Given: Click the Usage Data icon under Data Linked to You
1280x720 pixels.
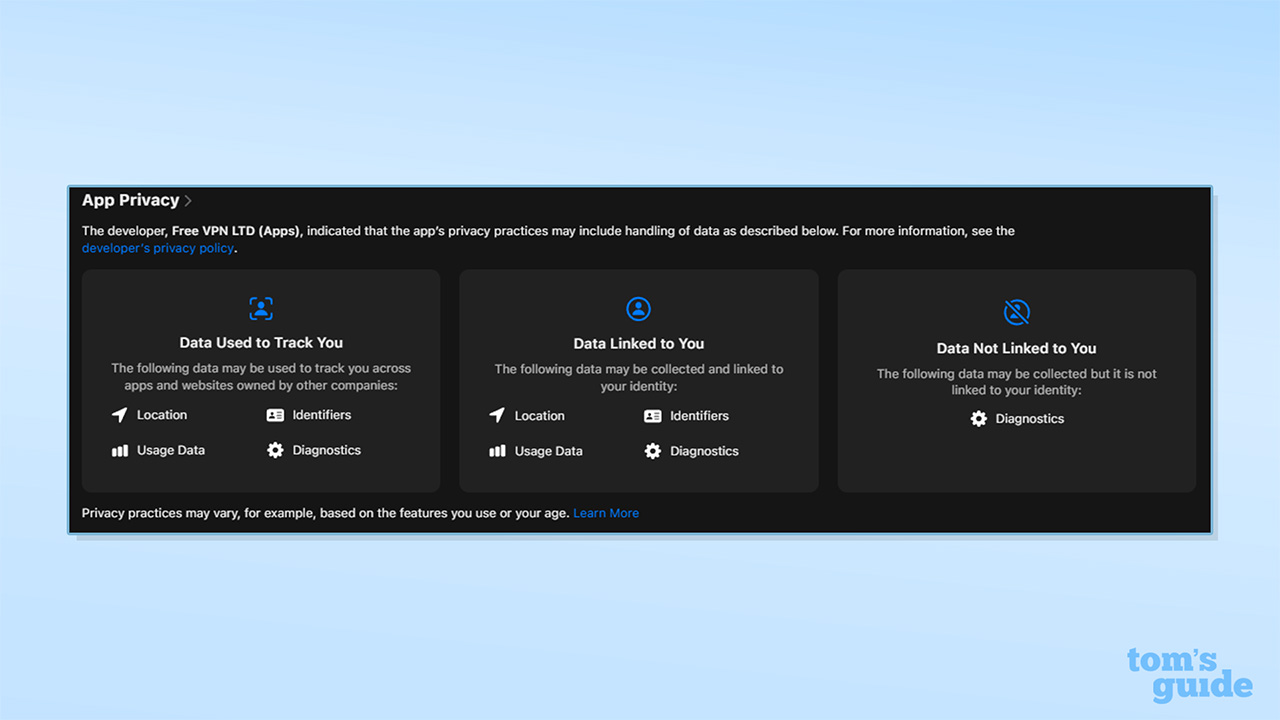Looking at the screenshot, I should tap(497, 451).
